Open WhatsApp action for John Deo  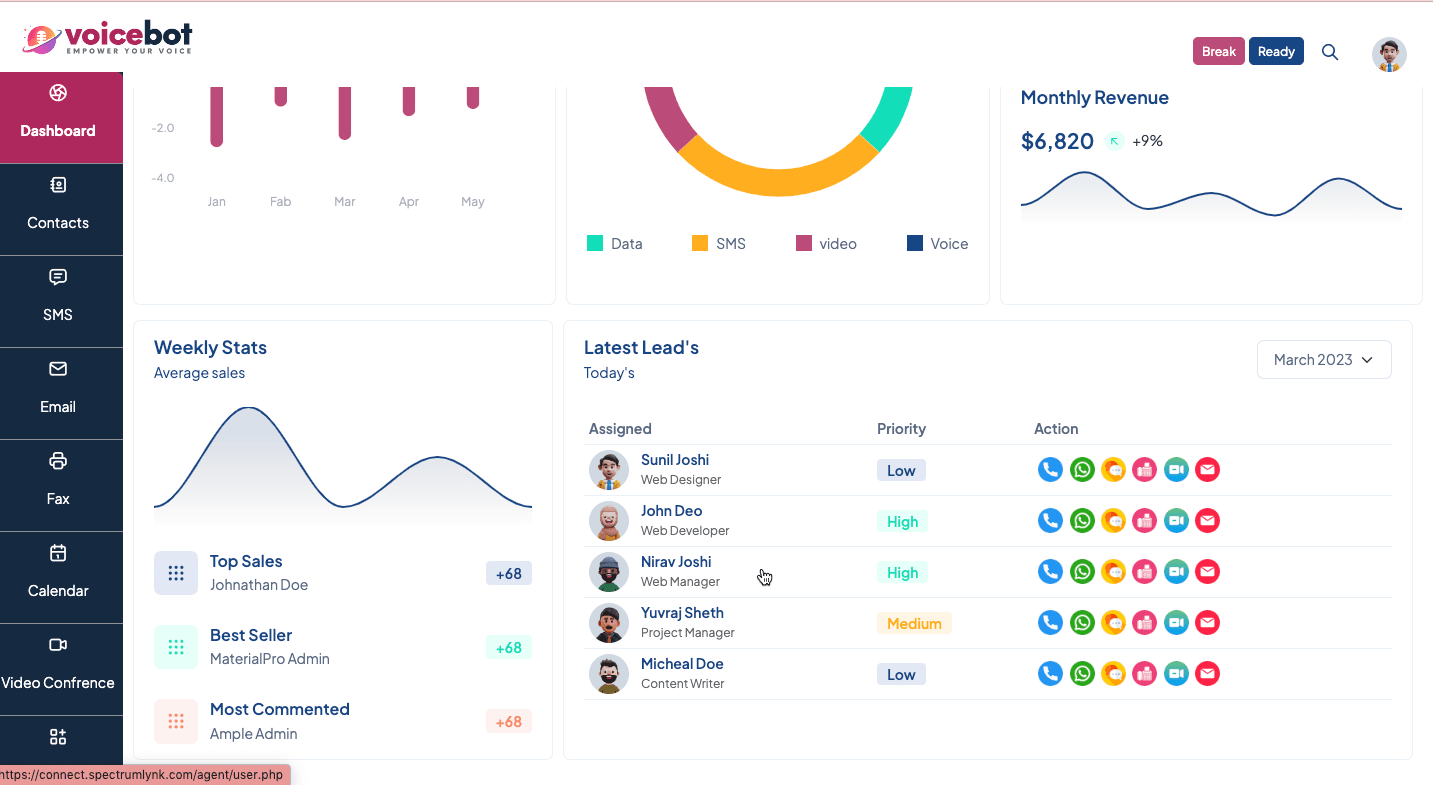tap(1082, 521)
